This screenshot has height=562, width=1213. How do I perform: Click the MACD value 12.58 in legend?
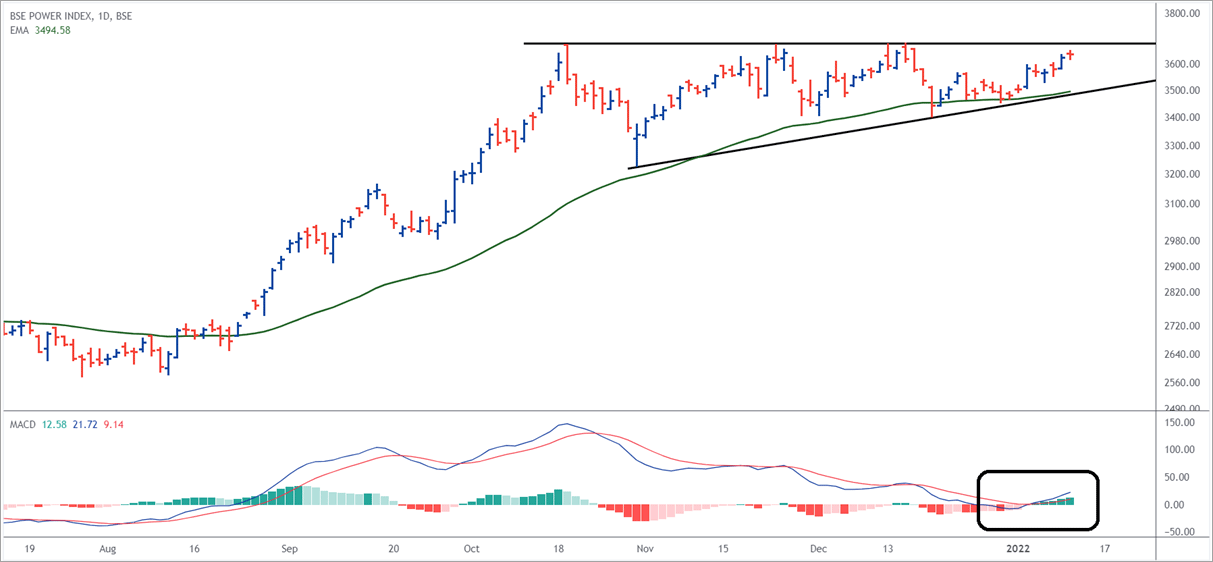pos(54,425)
